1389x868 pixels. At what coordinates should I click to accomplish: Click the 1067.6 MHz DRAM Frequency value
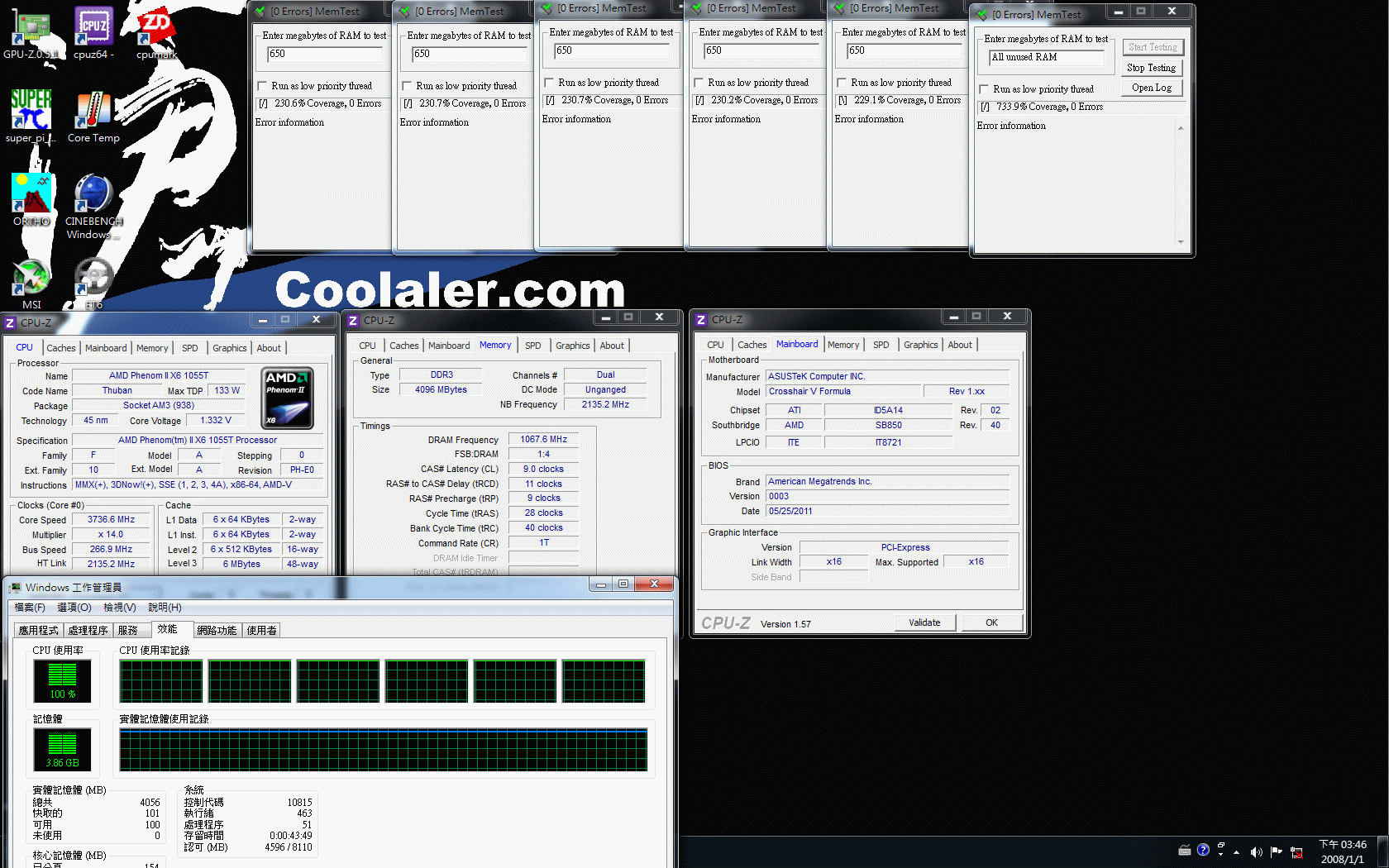(543, 440)
